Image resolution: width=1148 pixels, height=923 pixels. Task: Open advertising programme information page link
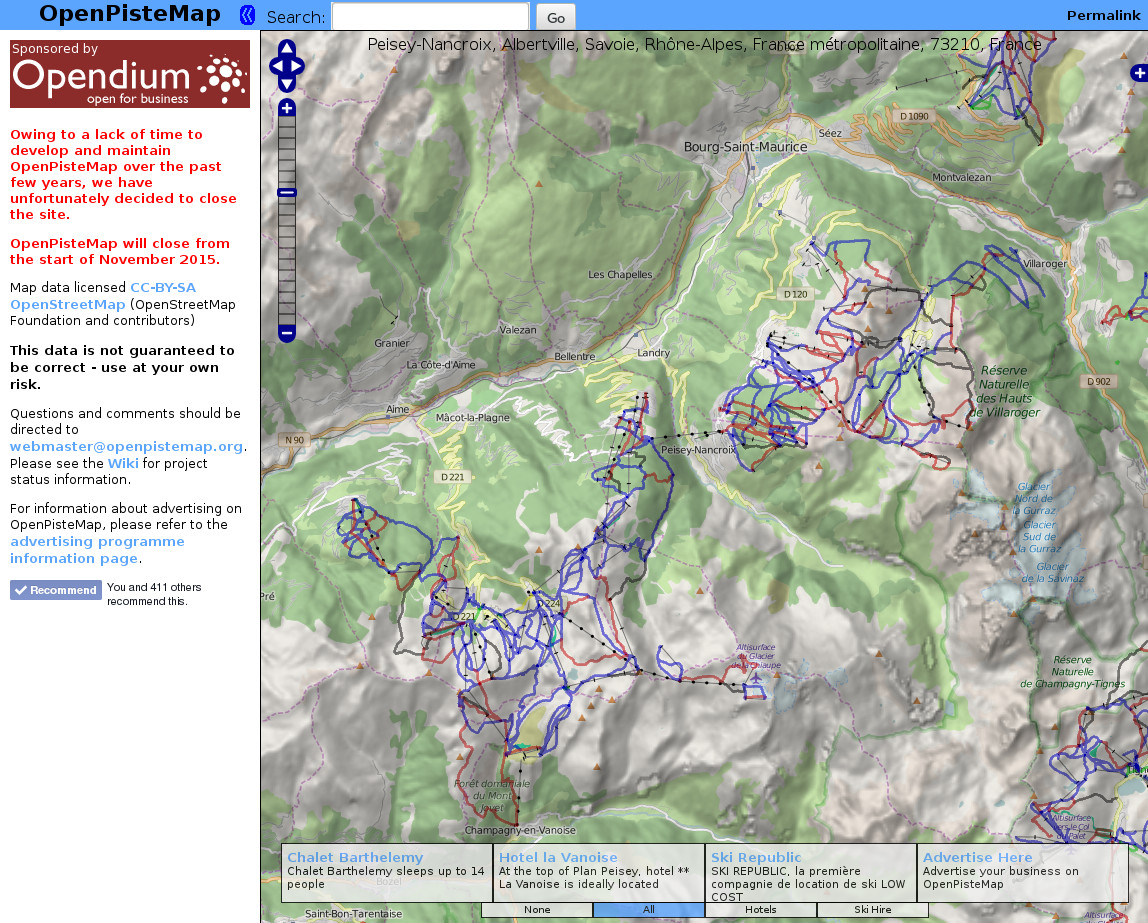pos(97,550)
